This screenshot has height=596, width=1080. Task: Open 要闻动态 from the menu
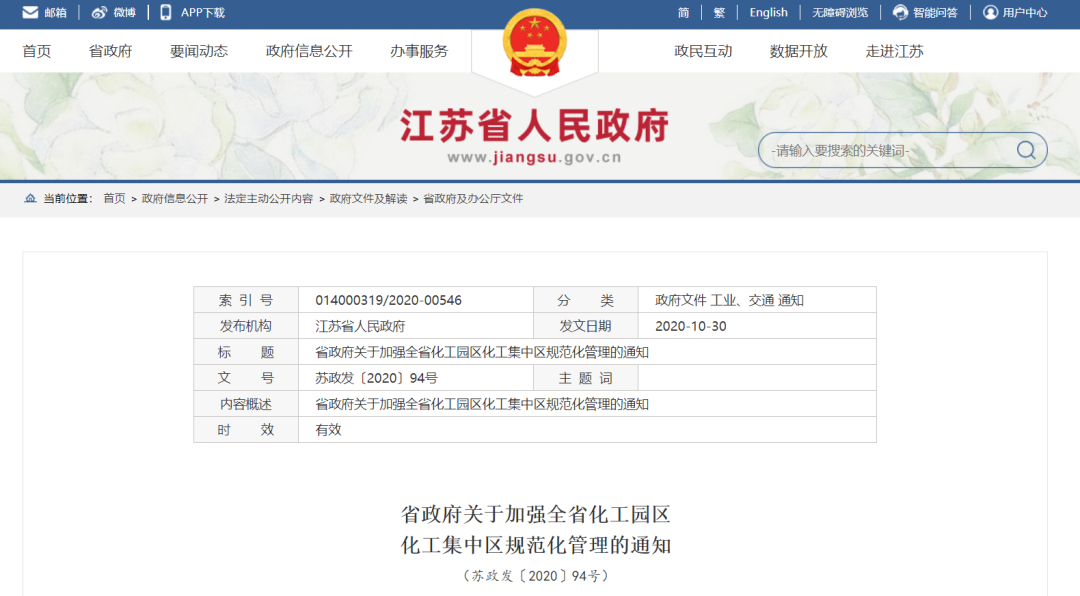click(198, 51)
